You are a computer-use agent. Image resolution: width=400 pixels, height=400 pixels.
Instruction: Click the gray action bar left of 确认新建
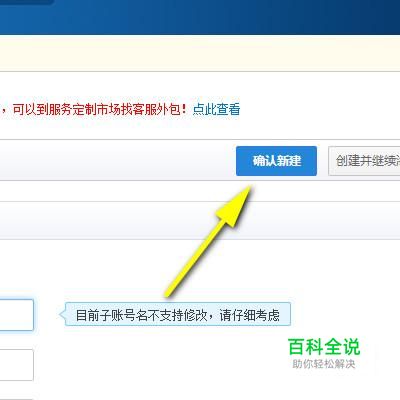pyautogui.click(x=117, y=161)
